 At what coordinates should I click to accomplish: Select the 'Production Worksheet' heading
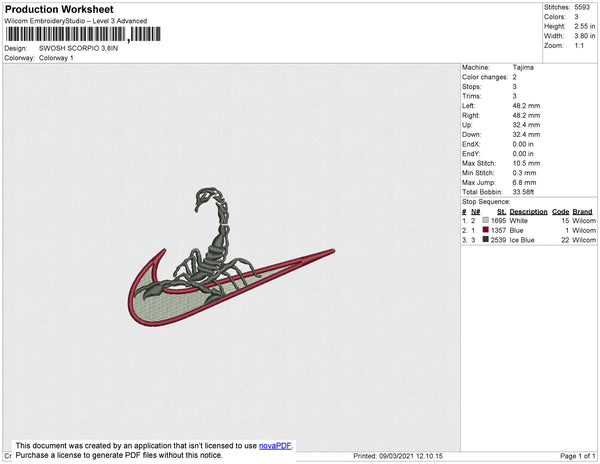[59, 9]
